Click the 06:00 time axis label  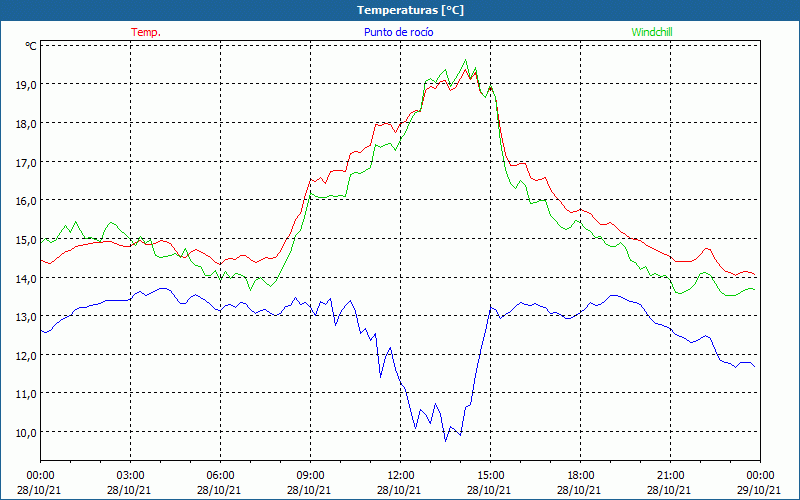220,476
